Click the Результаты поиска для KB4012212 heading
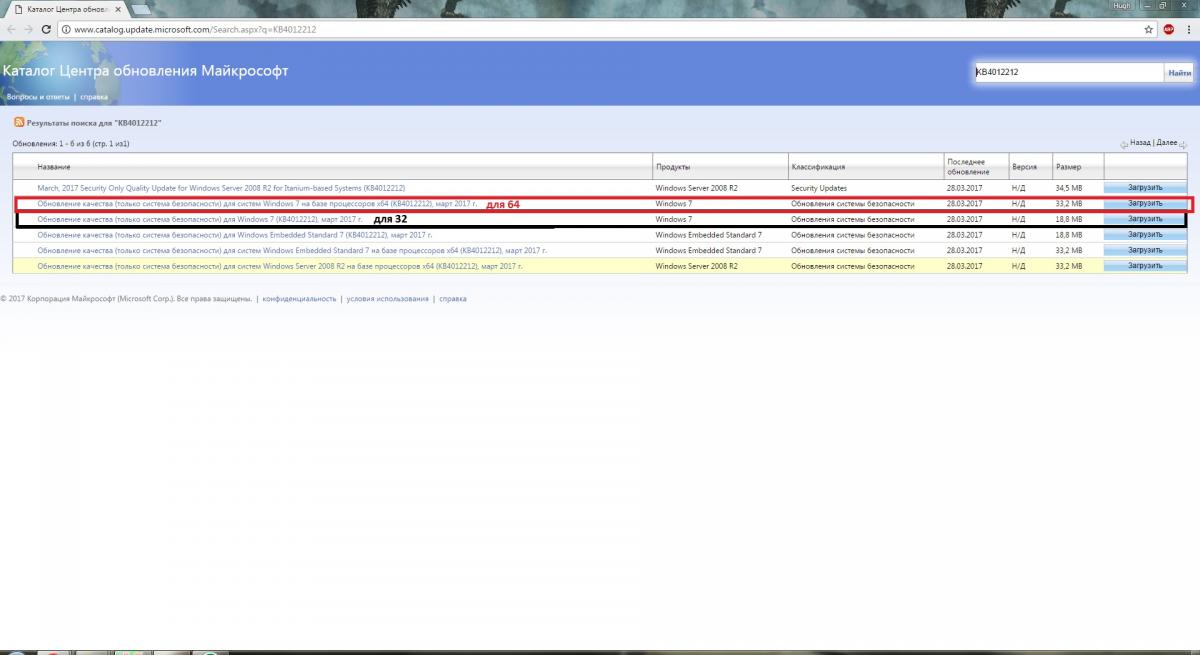The width and height of the screenshot is (1200, 655). [x=94, y=122]
